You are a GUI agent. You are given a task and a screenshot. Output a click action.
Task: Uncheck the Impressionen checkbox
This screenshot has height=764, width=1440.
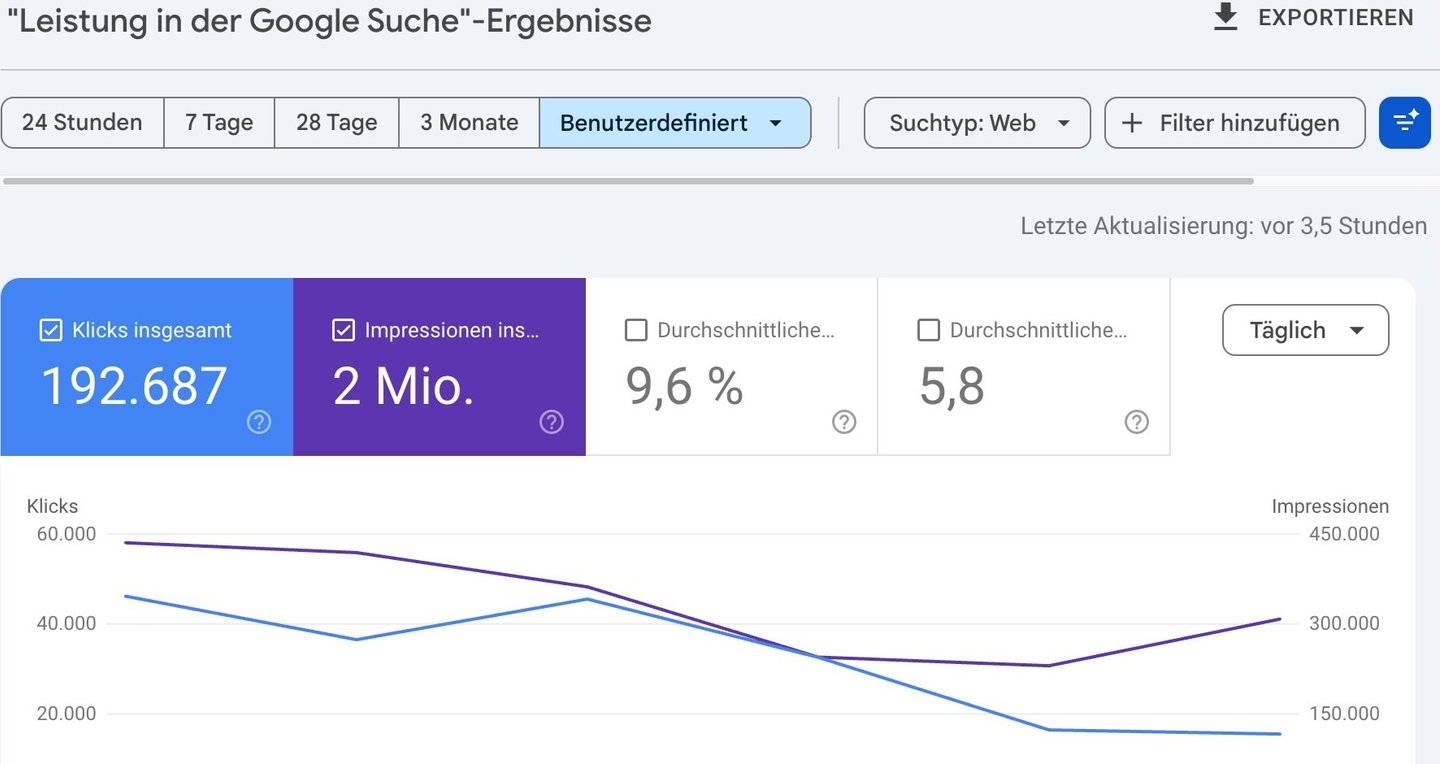(343, 330)
